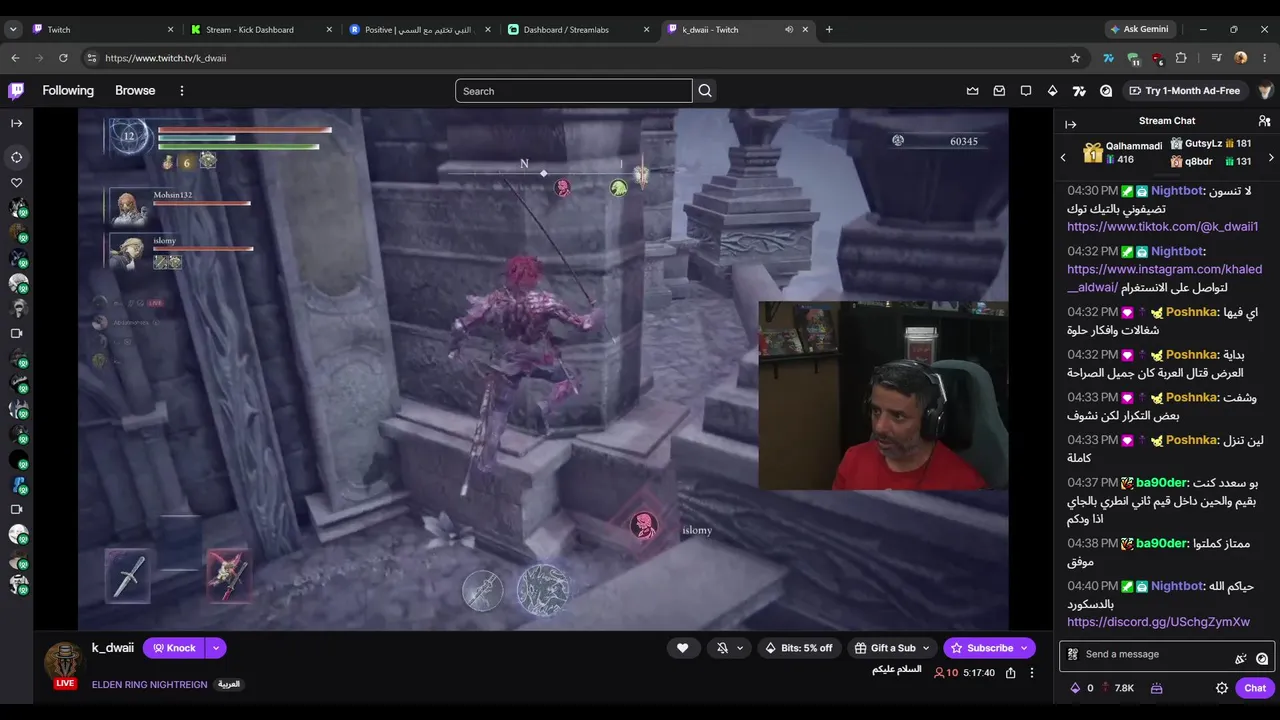Open the Following page
This screenshot has height=720, width=1280.
point(68,91)
